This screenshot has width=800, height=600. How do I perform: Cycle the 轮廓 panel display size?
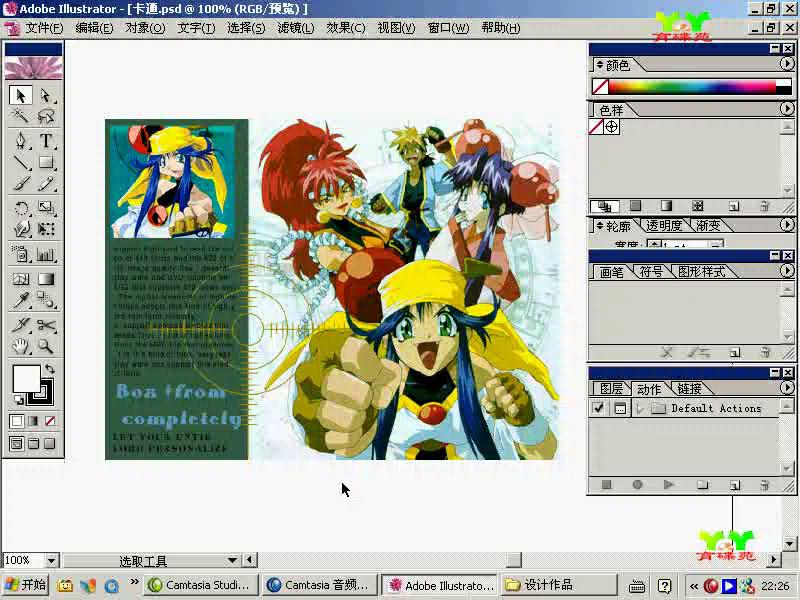point(600,226)
